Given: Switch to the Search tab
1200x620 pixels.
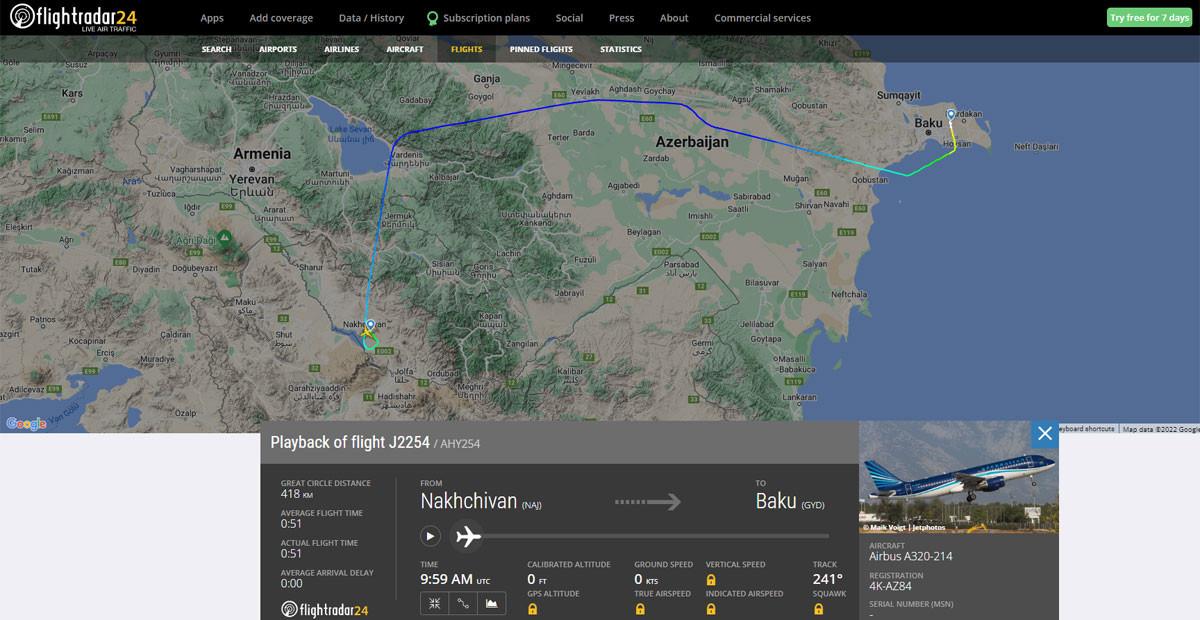Looking at the screenshot, I should (216, 49).
